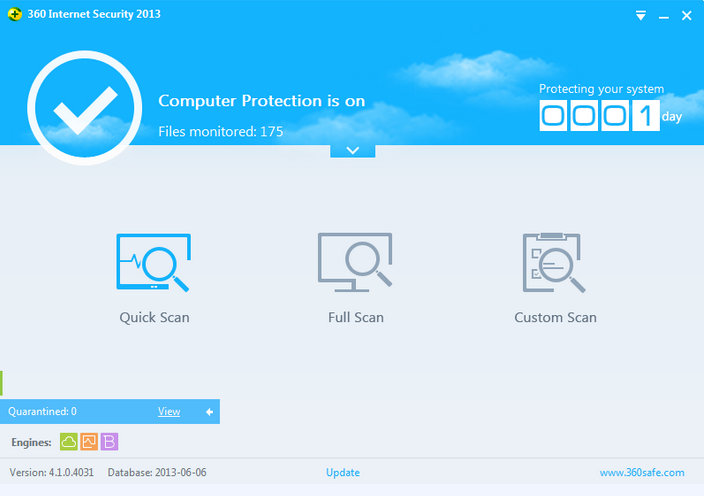Click the large protection checkmark circle
704x496 pixels.
point(84,108)
